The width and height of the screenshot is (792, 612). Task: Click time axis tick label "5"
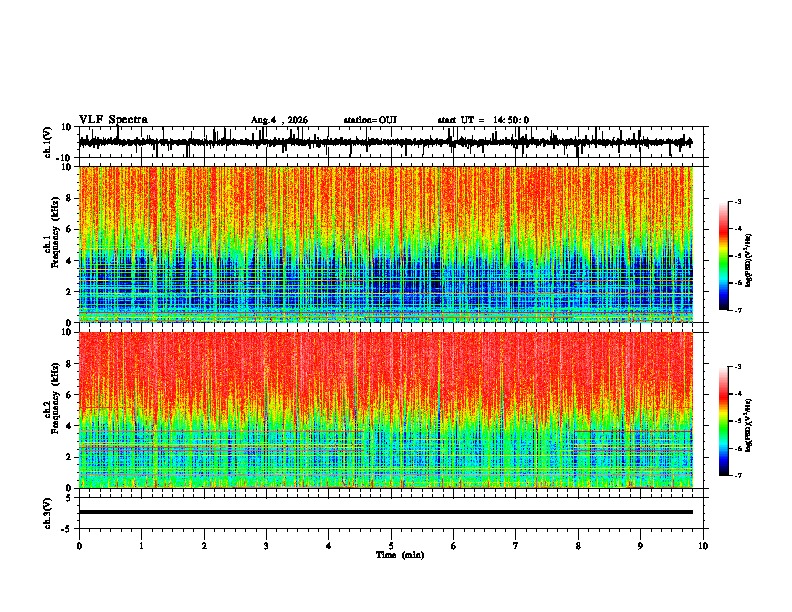point(391,546)
